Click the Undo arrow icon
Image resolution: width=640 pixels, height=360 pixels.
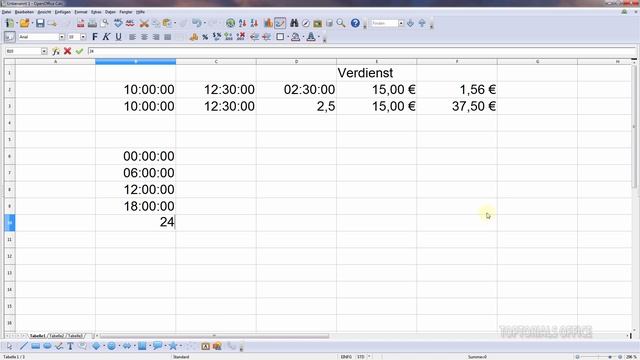click(x=197, y=23)
